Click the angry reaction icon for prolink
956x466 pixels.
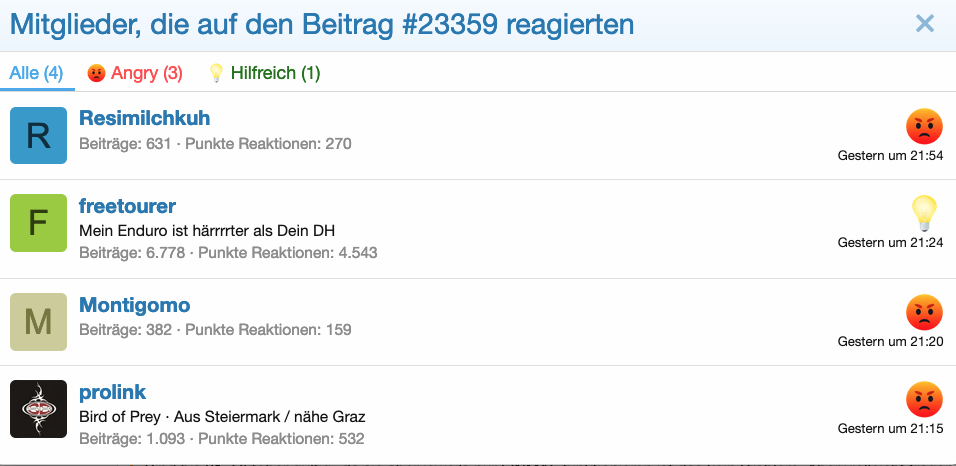pos(924,399)
